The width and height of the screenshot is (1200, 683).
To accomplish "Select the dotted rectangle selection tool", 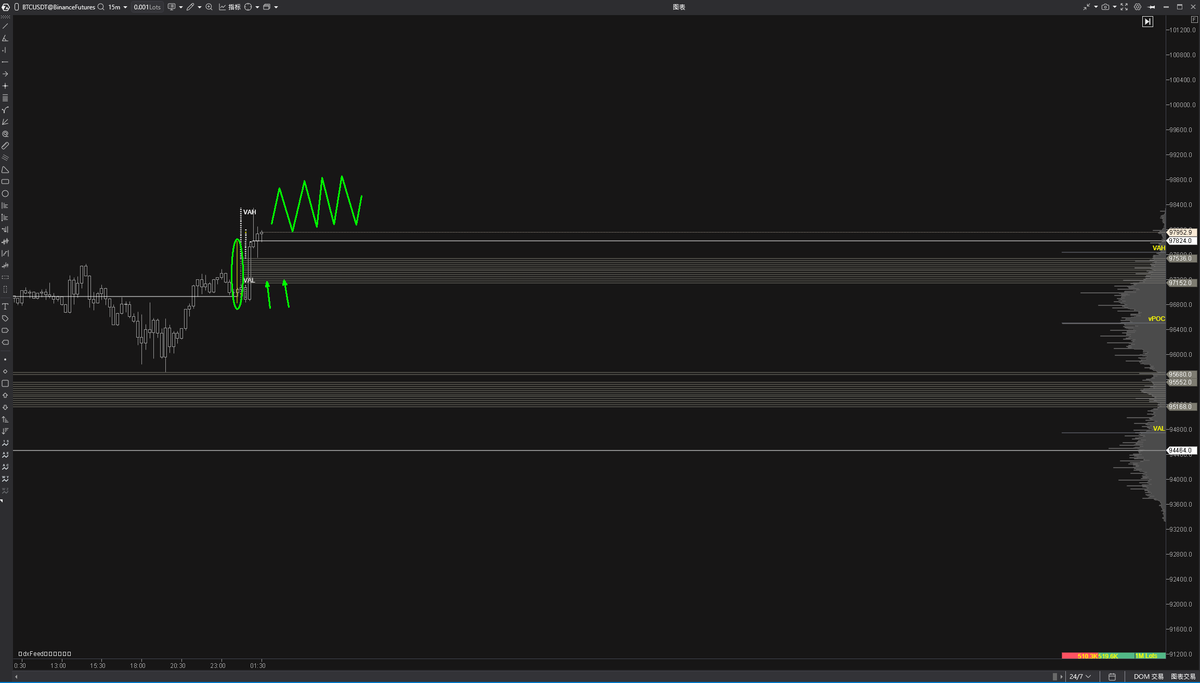I will [5, 278].
